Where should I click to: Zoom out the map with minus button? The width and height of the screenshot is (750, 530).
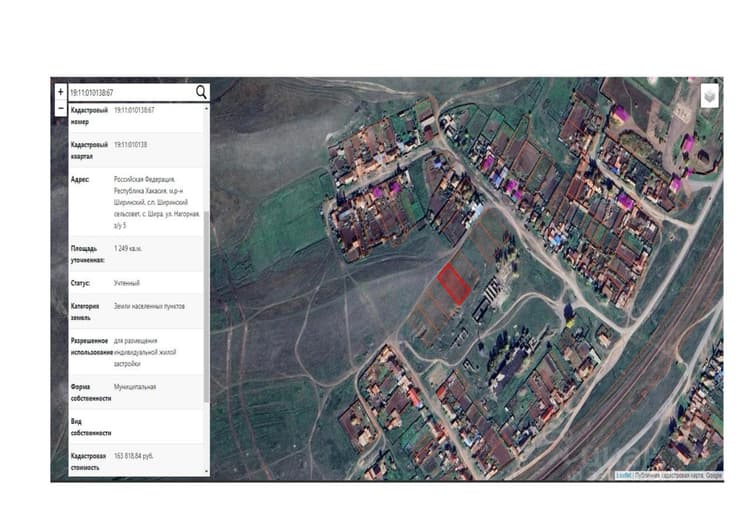click(x=60, y=109)
